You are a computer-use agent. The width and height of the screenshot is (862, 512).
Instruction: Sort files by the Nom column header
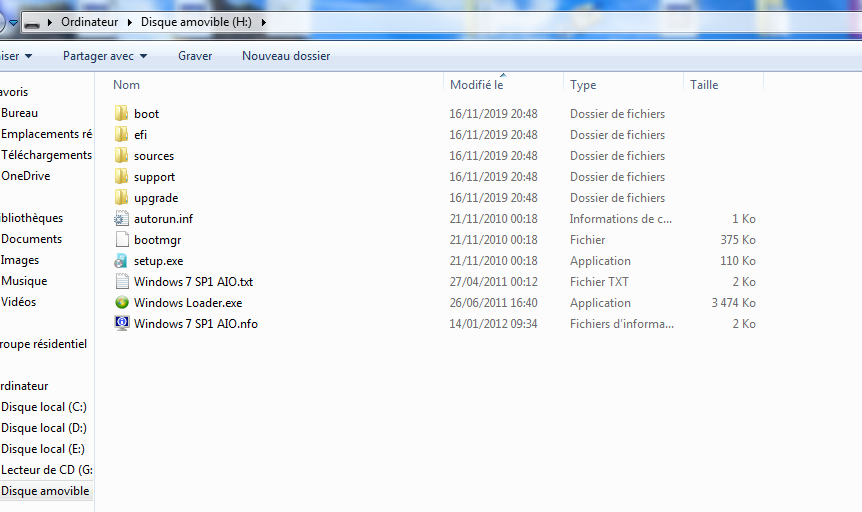pyautogui.click(x=127, y=85)
